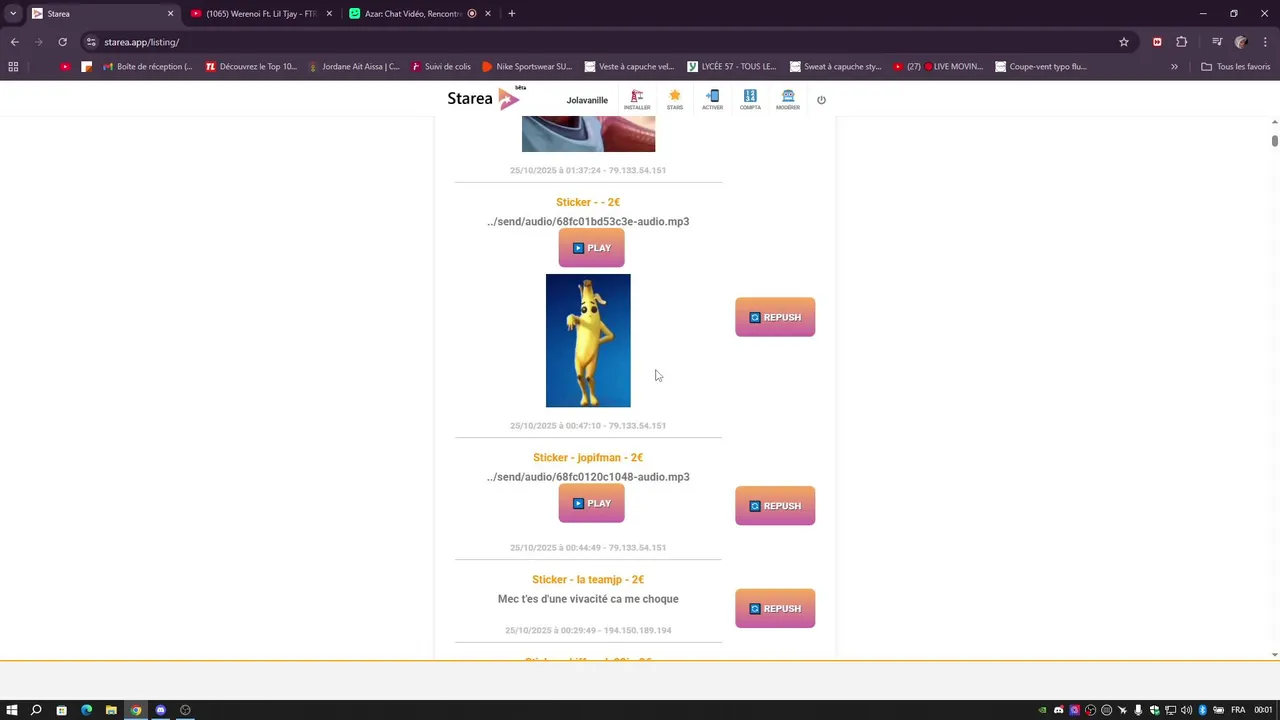
Task: Click the timestamp 25/10/2025 à 00:29:49
Action: point(550,631)
